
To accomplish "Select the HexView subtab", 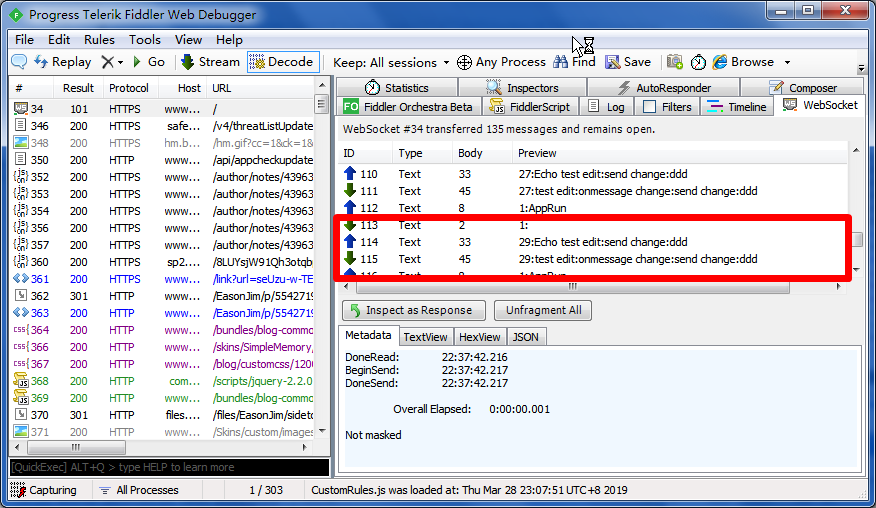I will pyautogui.click(x=479, y=337).
